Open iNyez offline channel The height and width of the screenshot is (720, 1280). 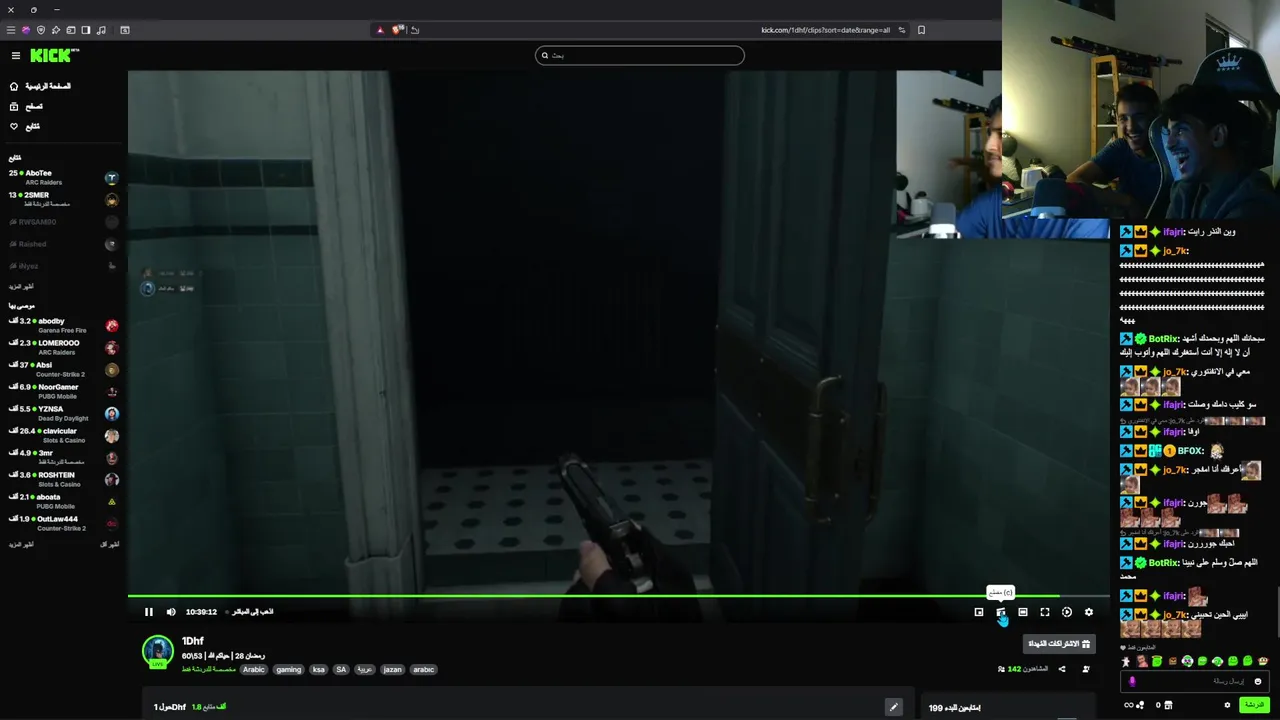(64, 266)
